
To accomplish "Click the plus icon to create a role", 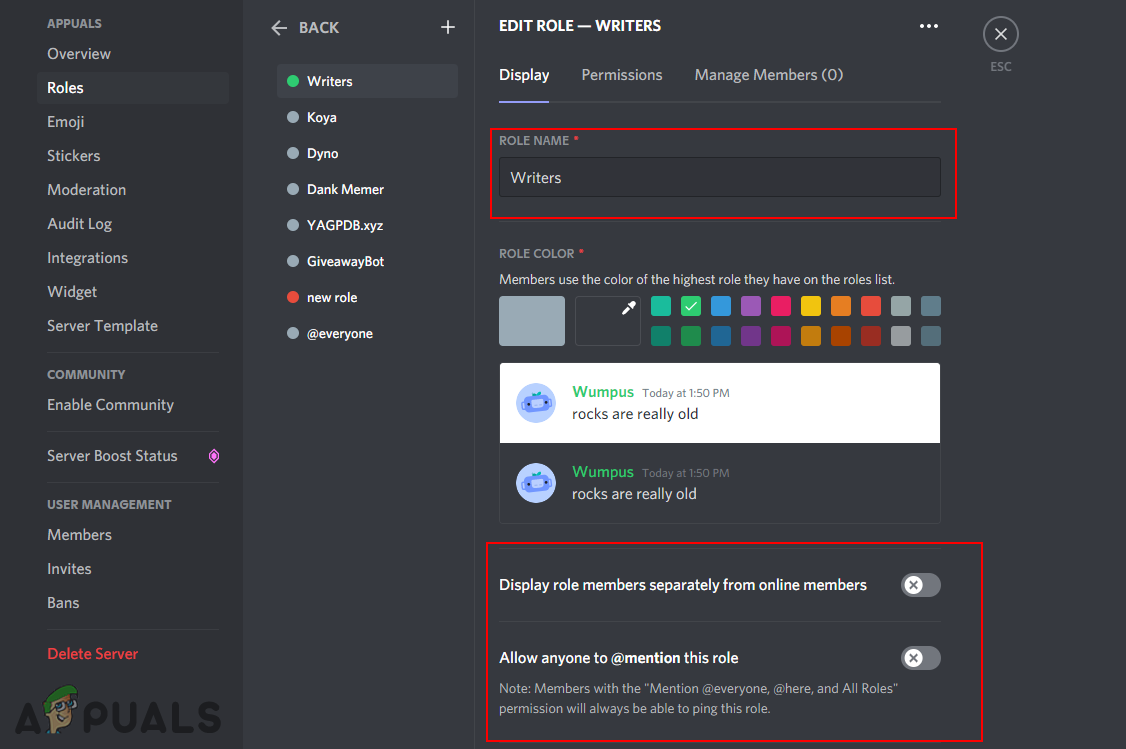I will (x=447, y=27).
